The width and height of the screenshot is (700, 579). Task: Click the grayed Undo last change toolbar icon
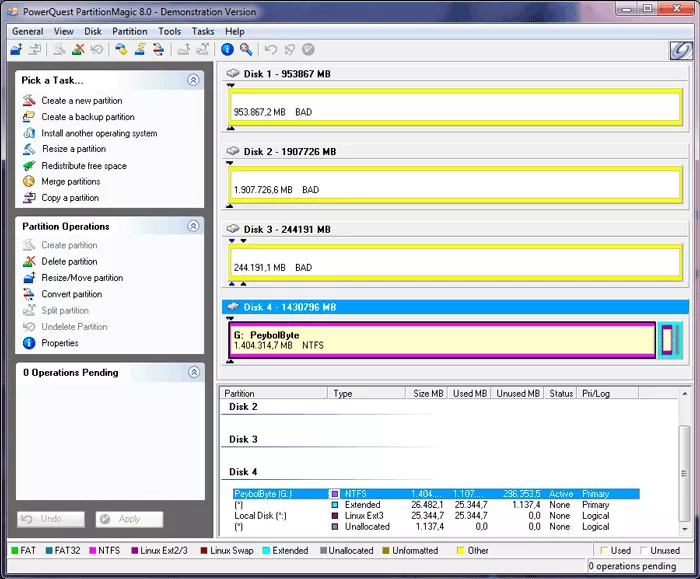point(271,50)
